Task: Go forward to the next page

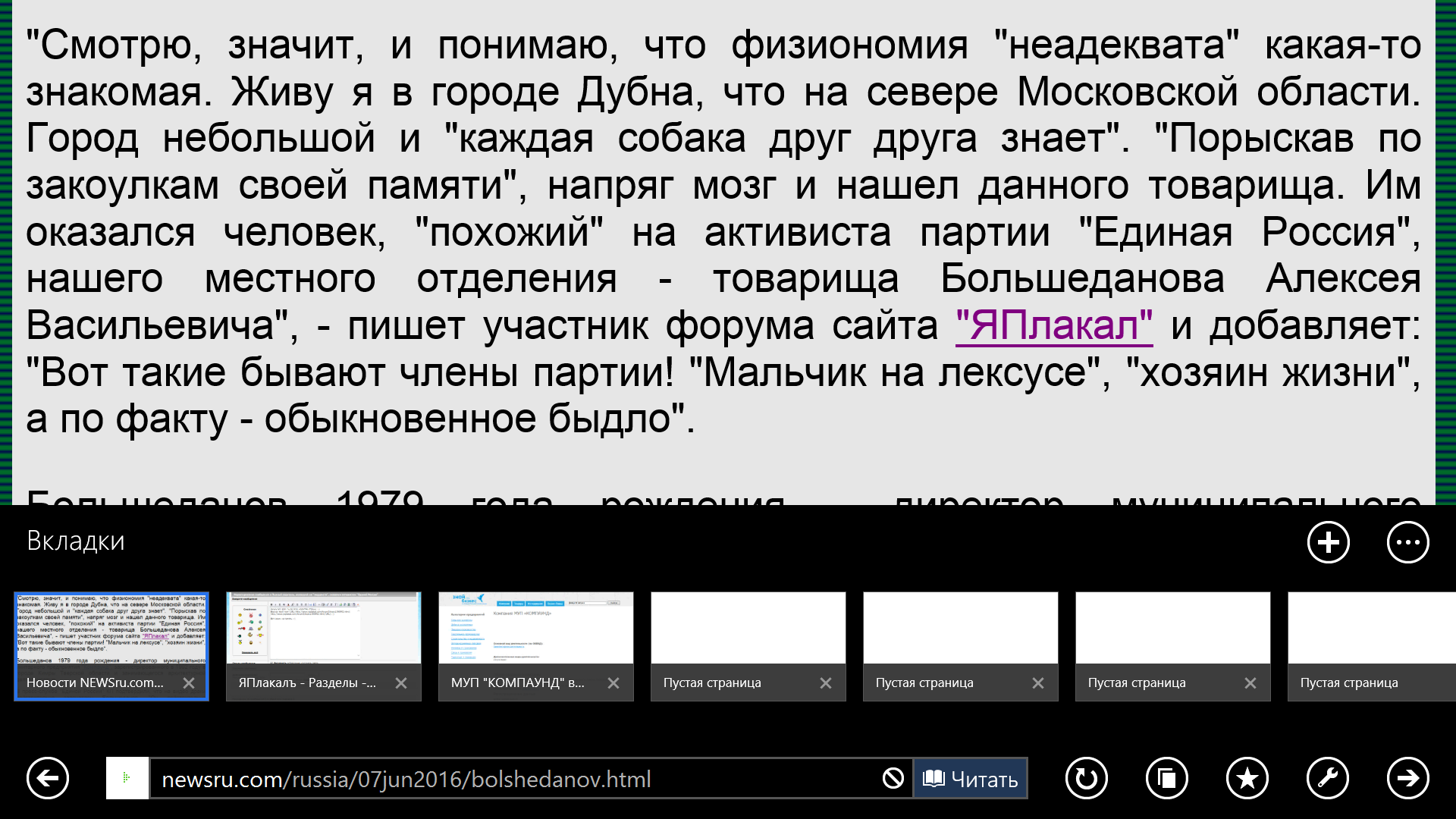Action: point(1408,778)
